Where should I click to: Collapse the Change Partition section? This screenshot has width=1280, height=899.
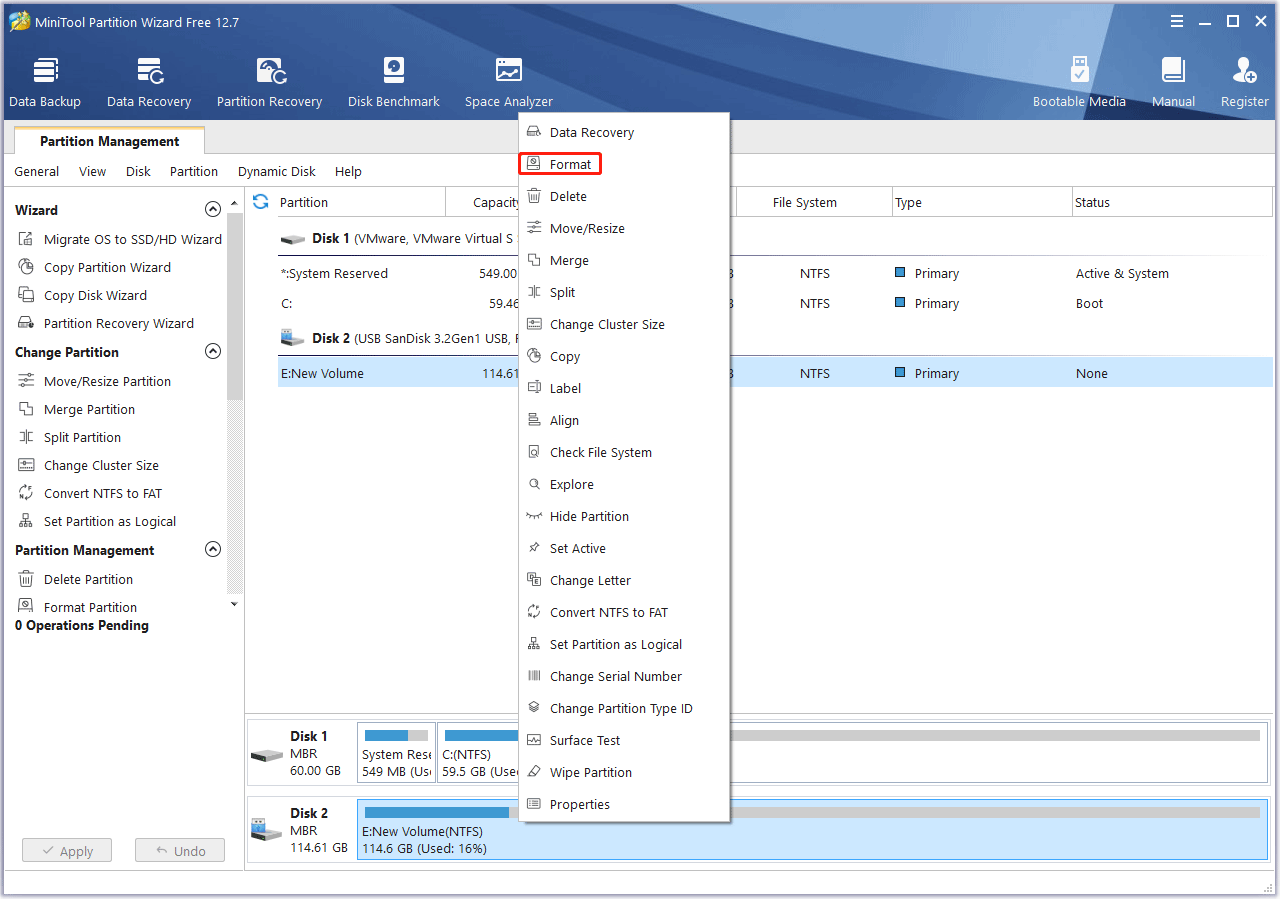click(212, 352)
